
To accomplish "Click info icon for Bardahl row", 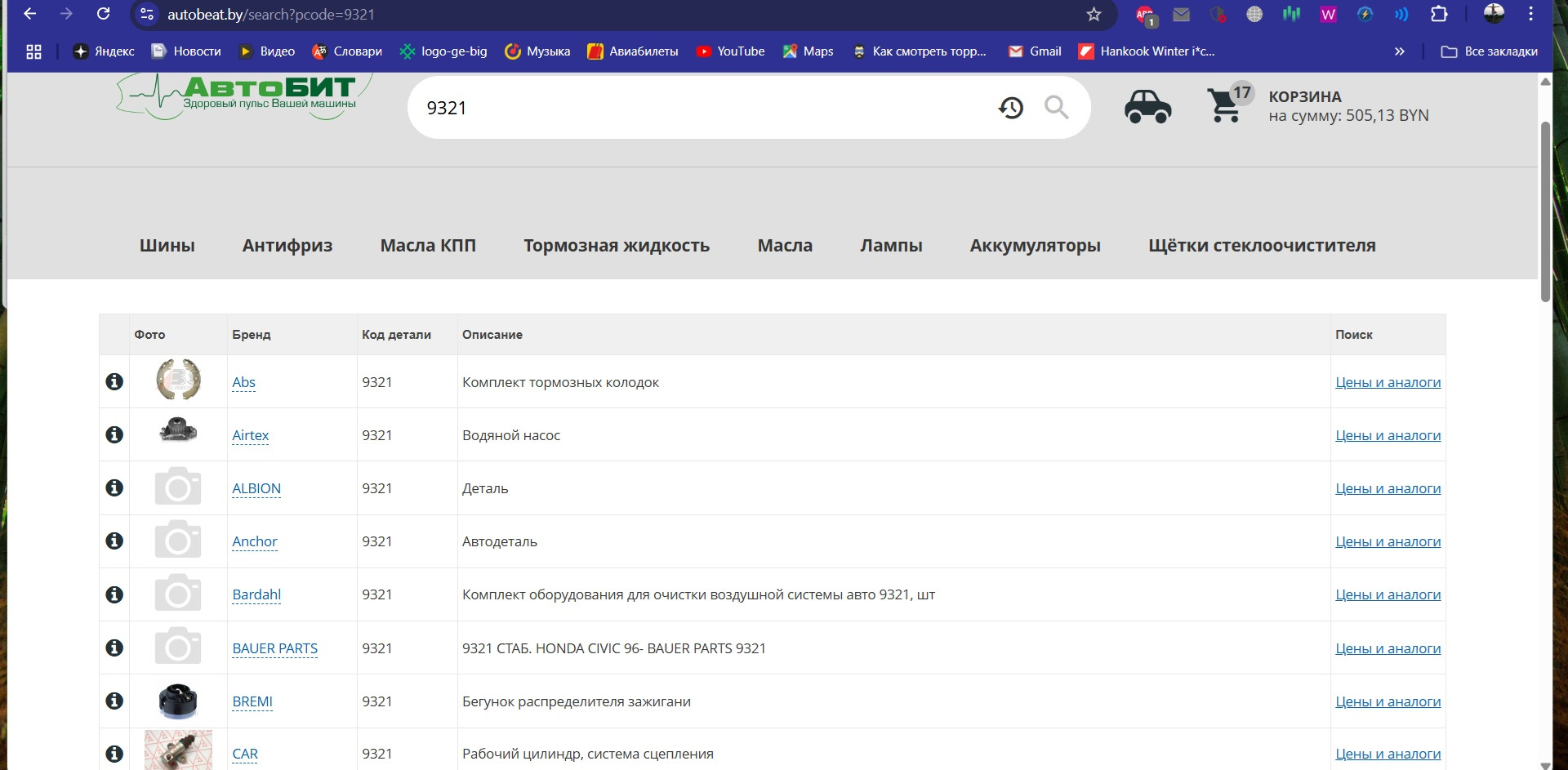I will click(114, 594).
